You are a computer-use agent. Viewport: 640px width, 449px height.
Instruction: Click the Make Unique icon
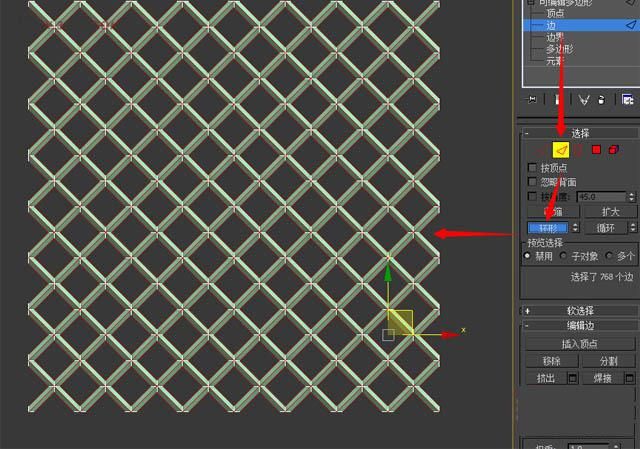click(584, 100)
